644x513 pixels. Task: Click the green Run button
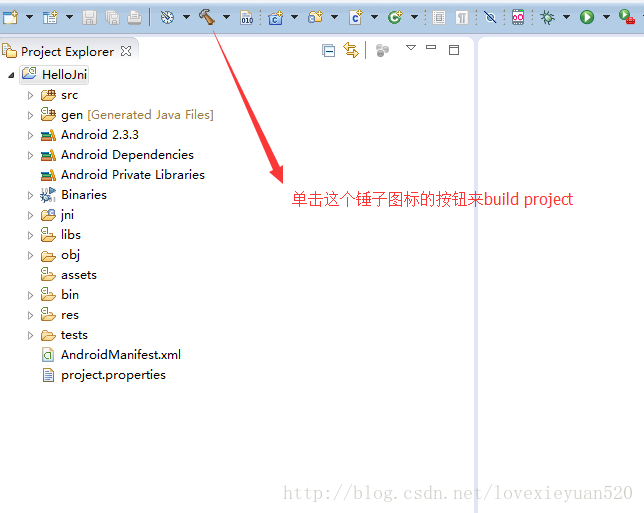click(587, 17)
